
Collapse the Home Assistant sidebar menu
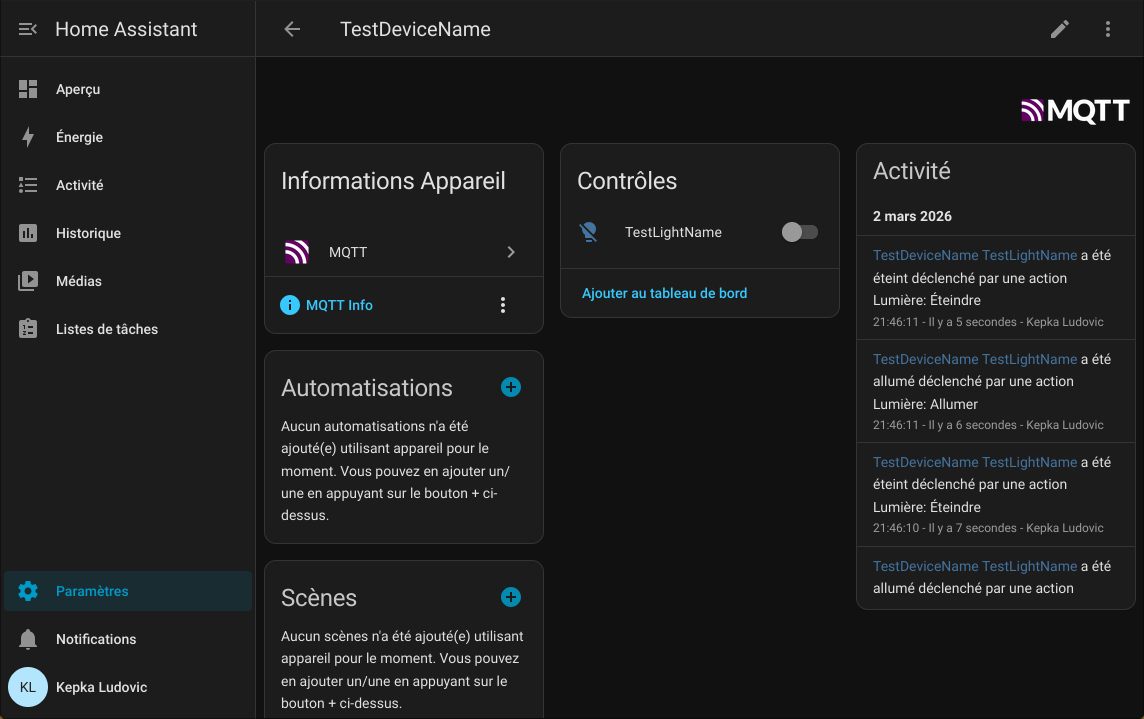28,29
